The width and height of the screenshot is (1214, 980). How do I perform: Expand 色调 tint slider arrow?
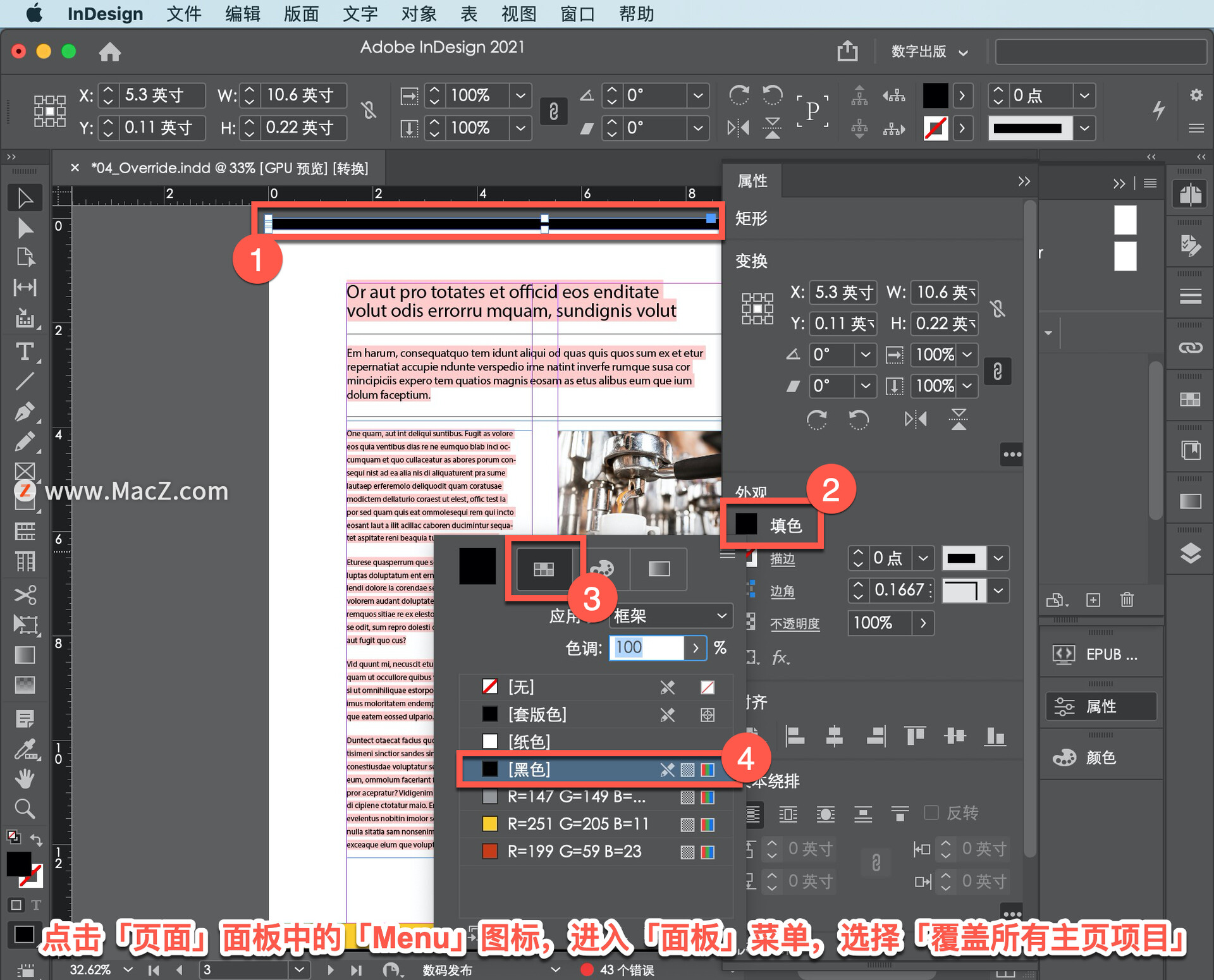tap(696, 648)
